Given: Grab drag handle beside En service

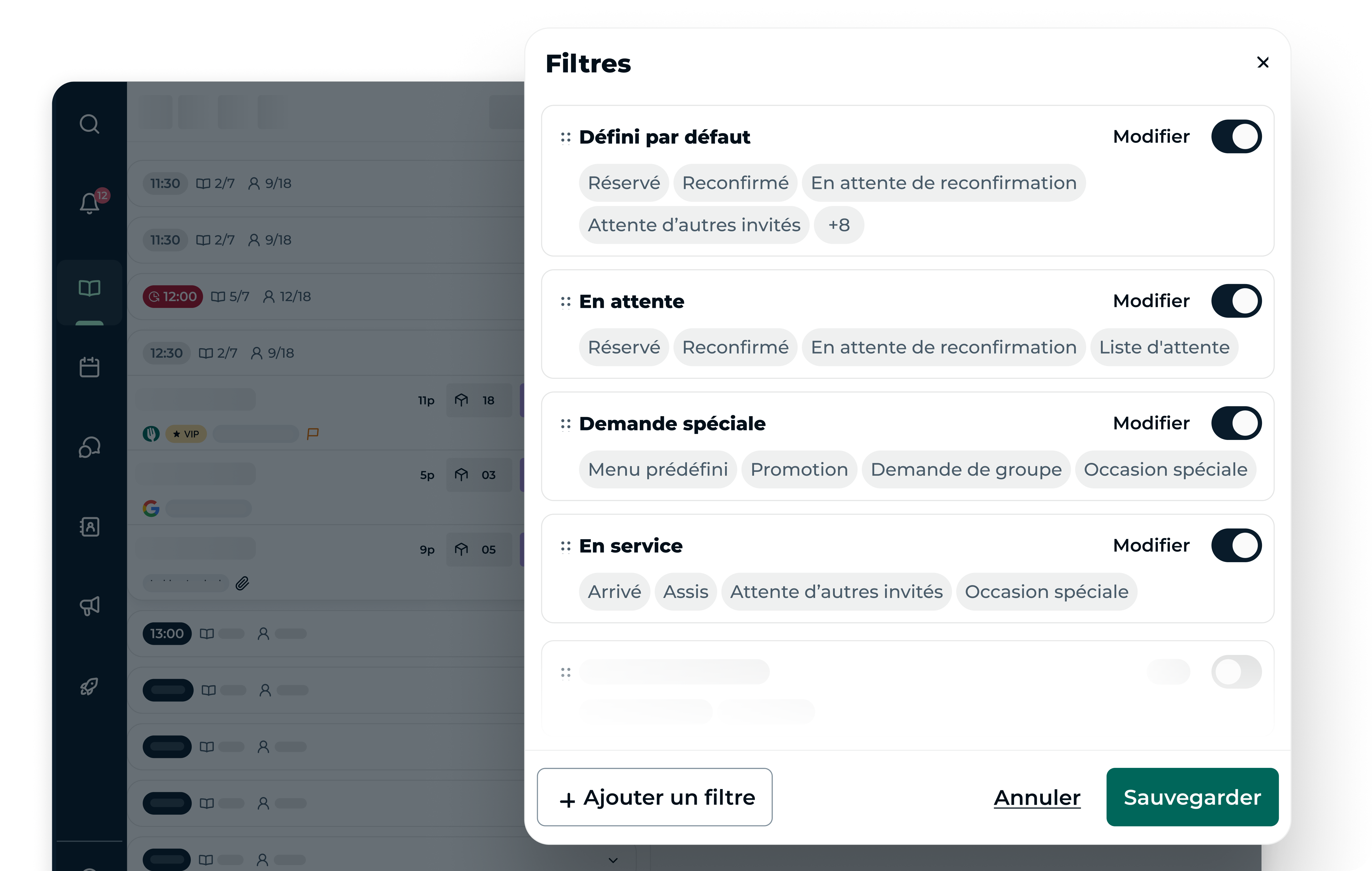Looking at the screenshot, I should (565, 546).
